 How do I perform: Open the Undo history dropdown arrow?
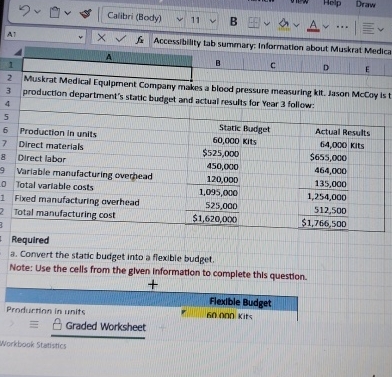click(38, 13)
